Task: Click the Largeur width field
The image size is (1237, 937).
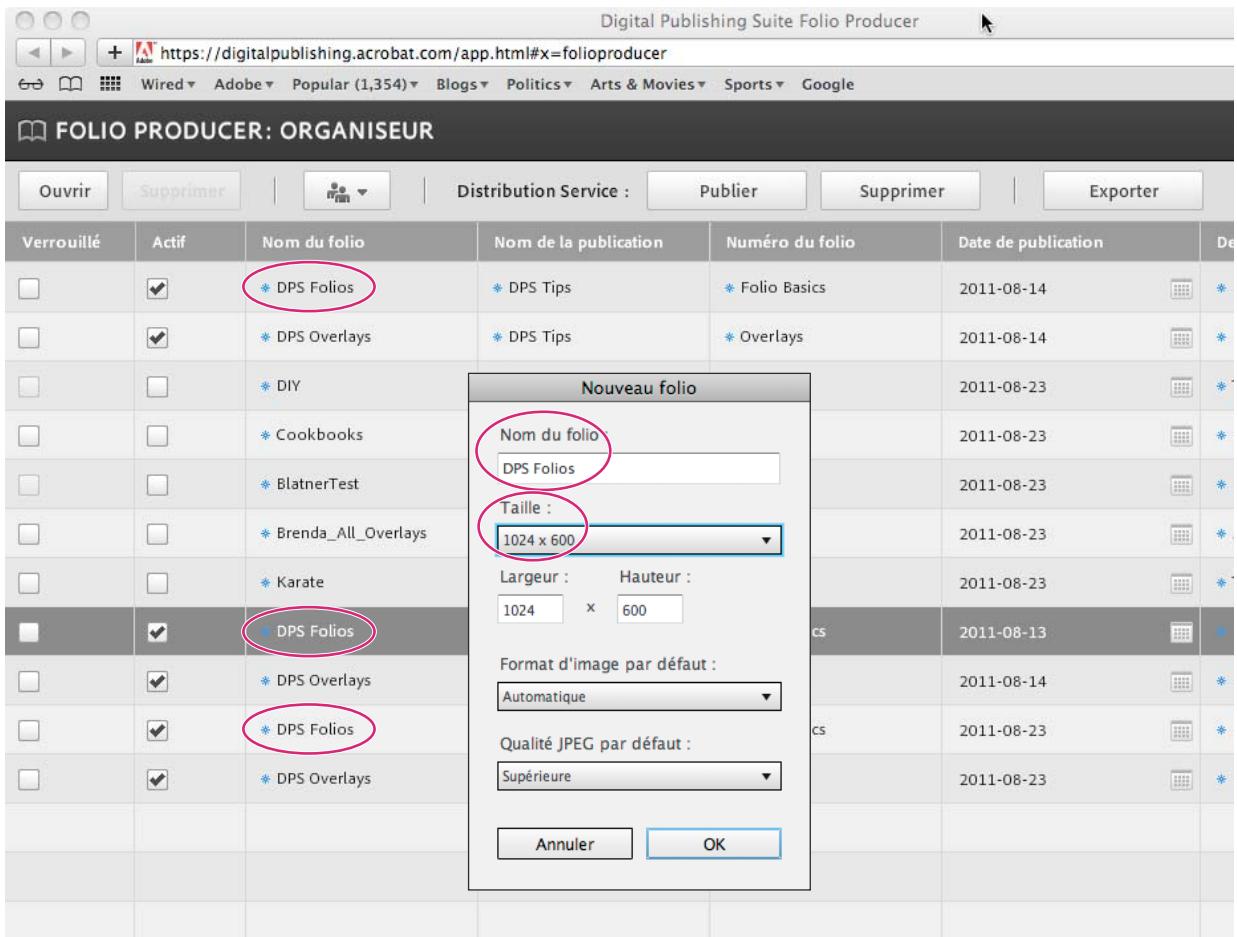Action: (x=530, y=609)
